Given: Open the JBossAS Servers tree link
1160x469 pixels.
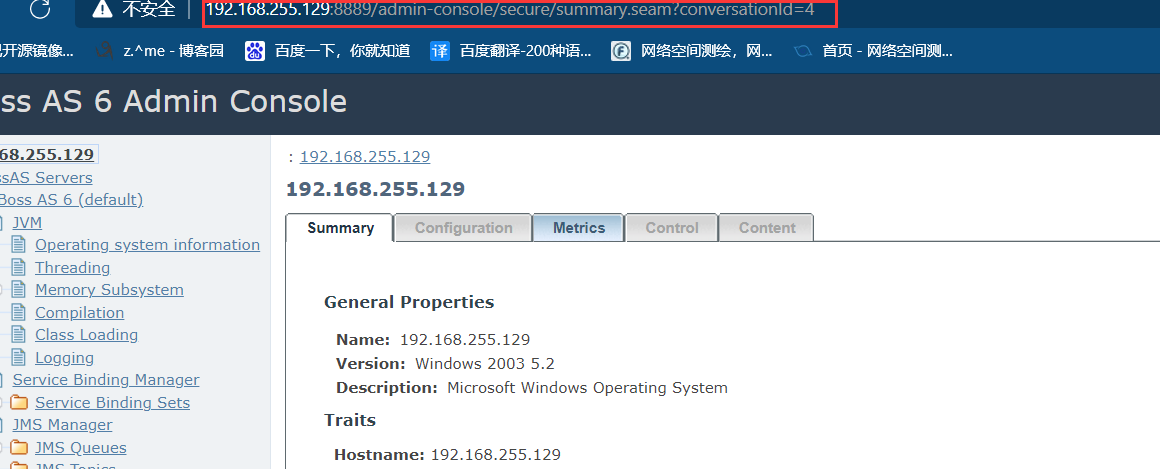Looking at the screenshot, I should click(x=46, y=178).
